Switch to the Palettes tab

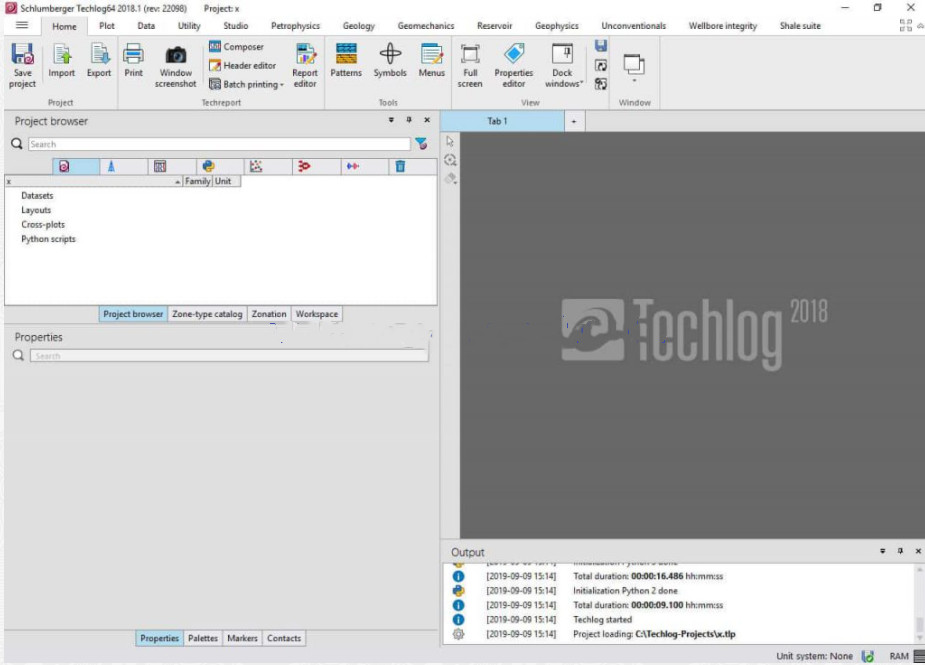point(203,638)
